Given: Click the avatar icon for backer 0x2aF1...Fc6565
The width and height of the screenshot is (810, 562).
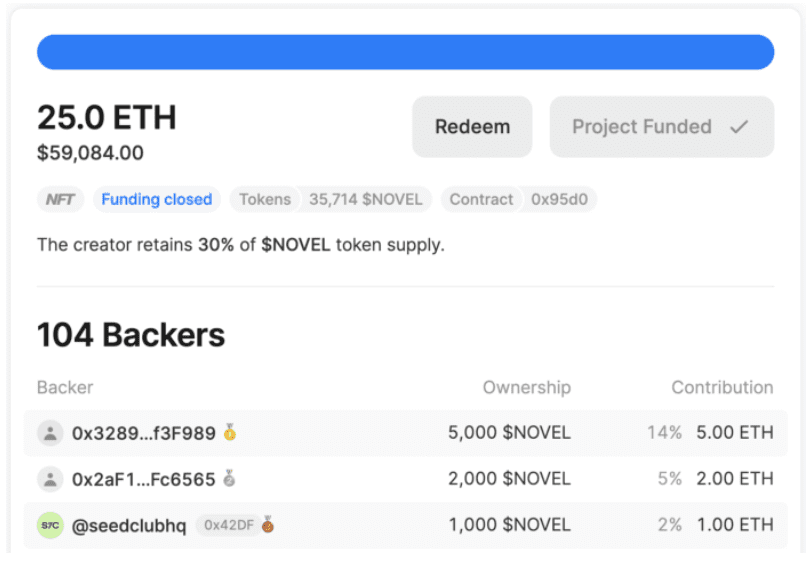Looking at the screenshot, I should coord(50,479).
